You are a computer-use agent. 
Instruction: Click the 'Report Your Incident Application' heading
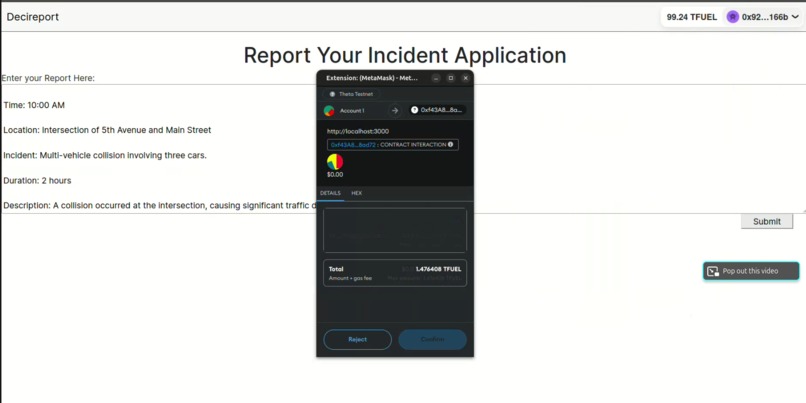(405, 55)
